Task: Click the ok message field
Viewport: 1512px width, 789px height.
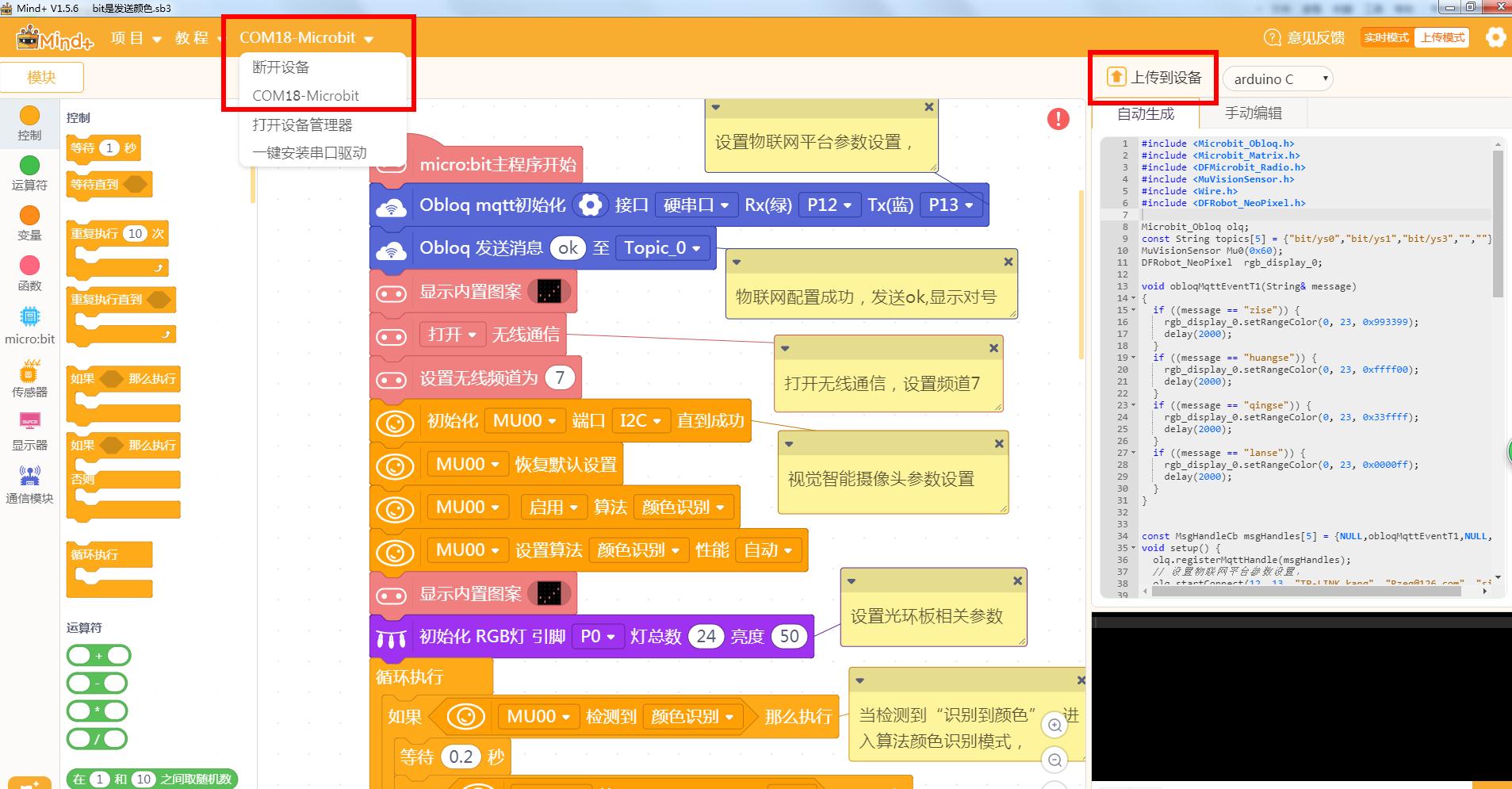Action: [x=568, y=248]
